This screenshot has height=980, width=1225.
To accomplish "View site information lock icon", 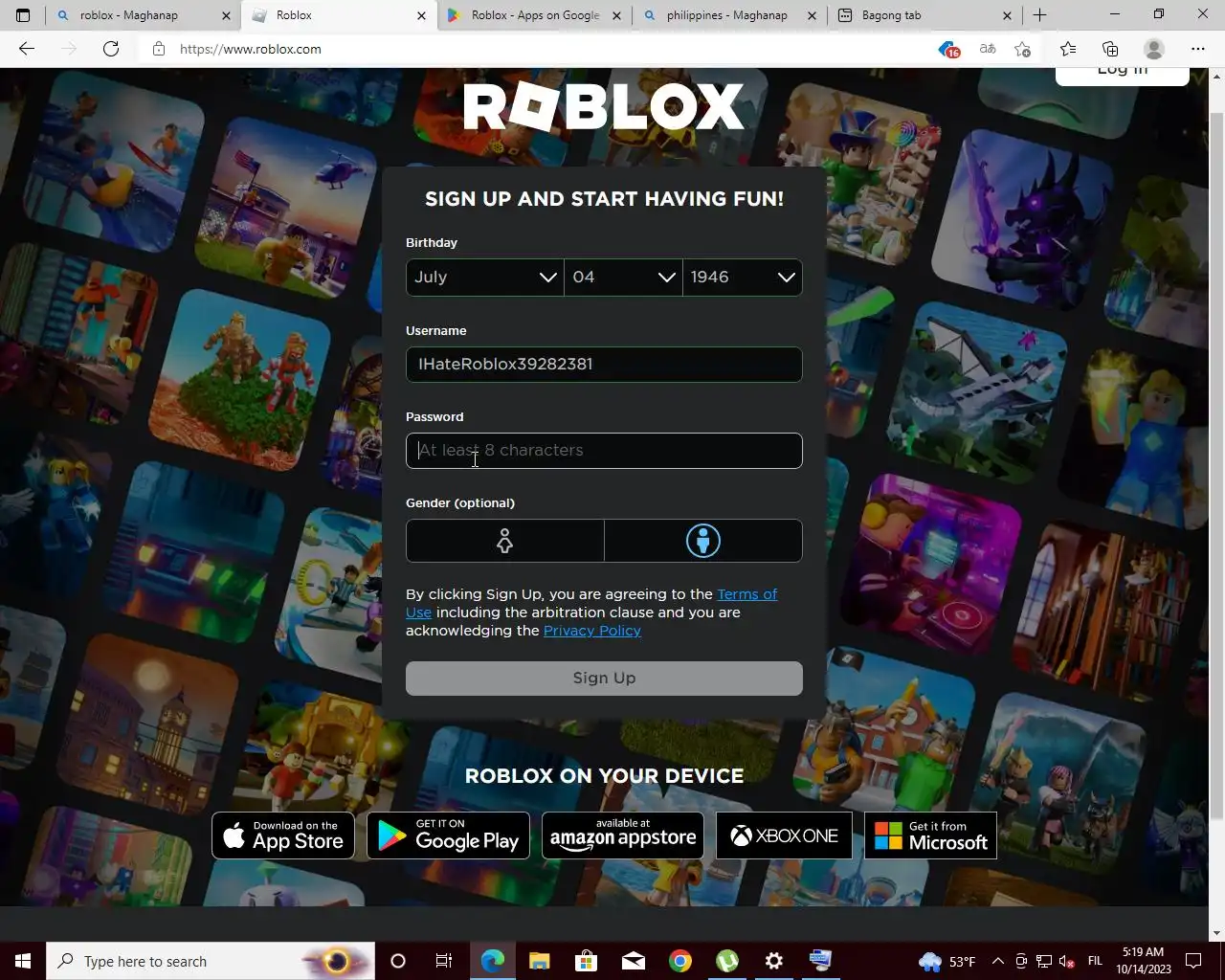I will (x=159, y=49).
